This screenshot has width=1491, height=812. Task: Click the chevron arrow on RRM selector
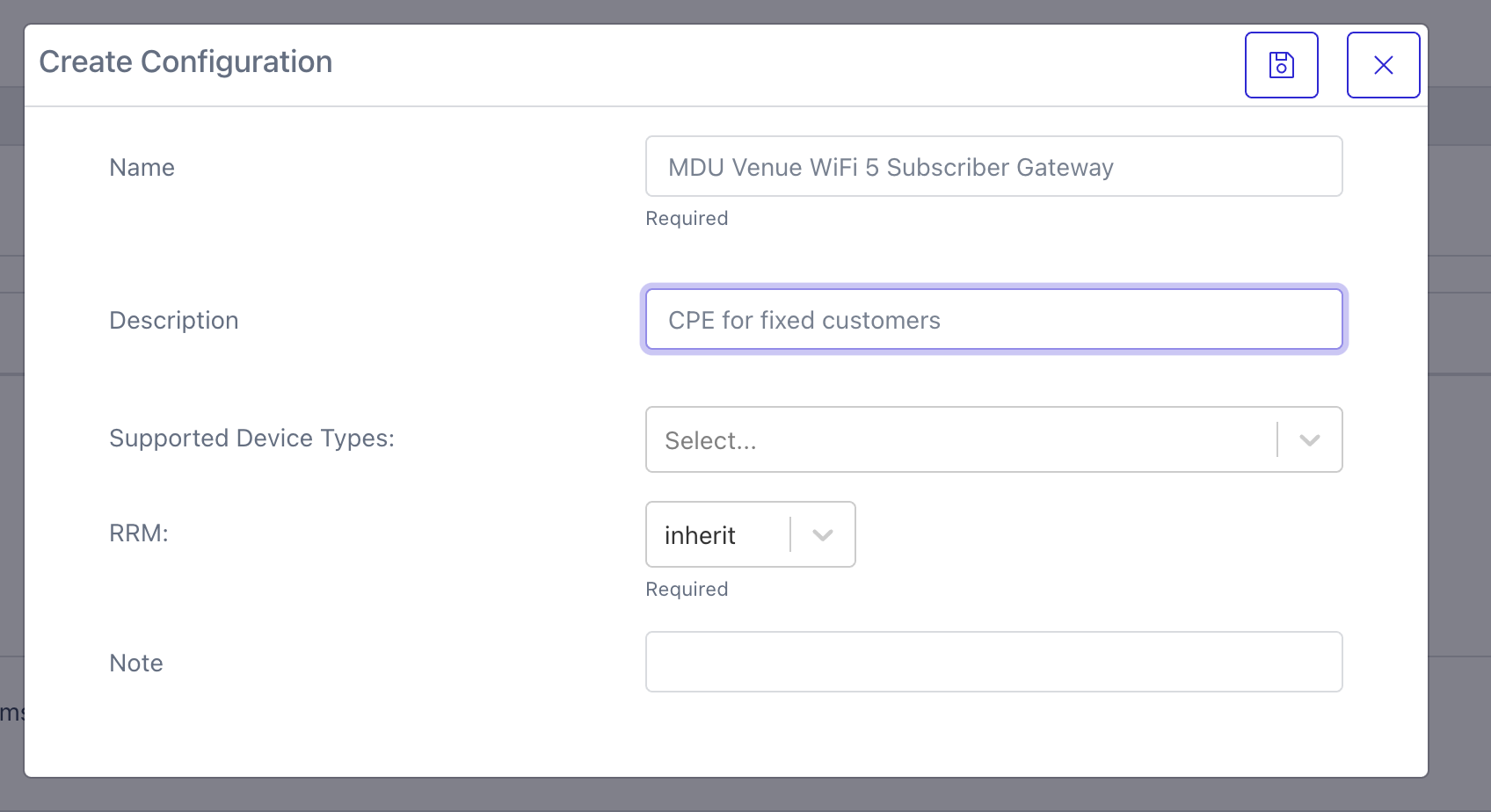point(822,535)
